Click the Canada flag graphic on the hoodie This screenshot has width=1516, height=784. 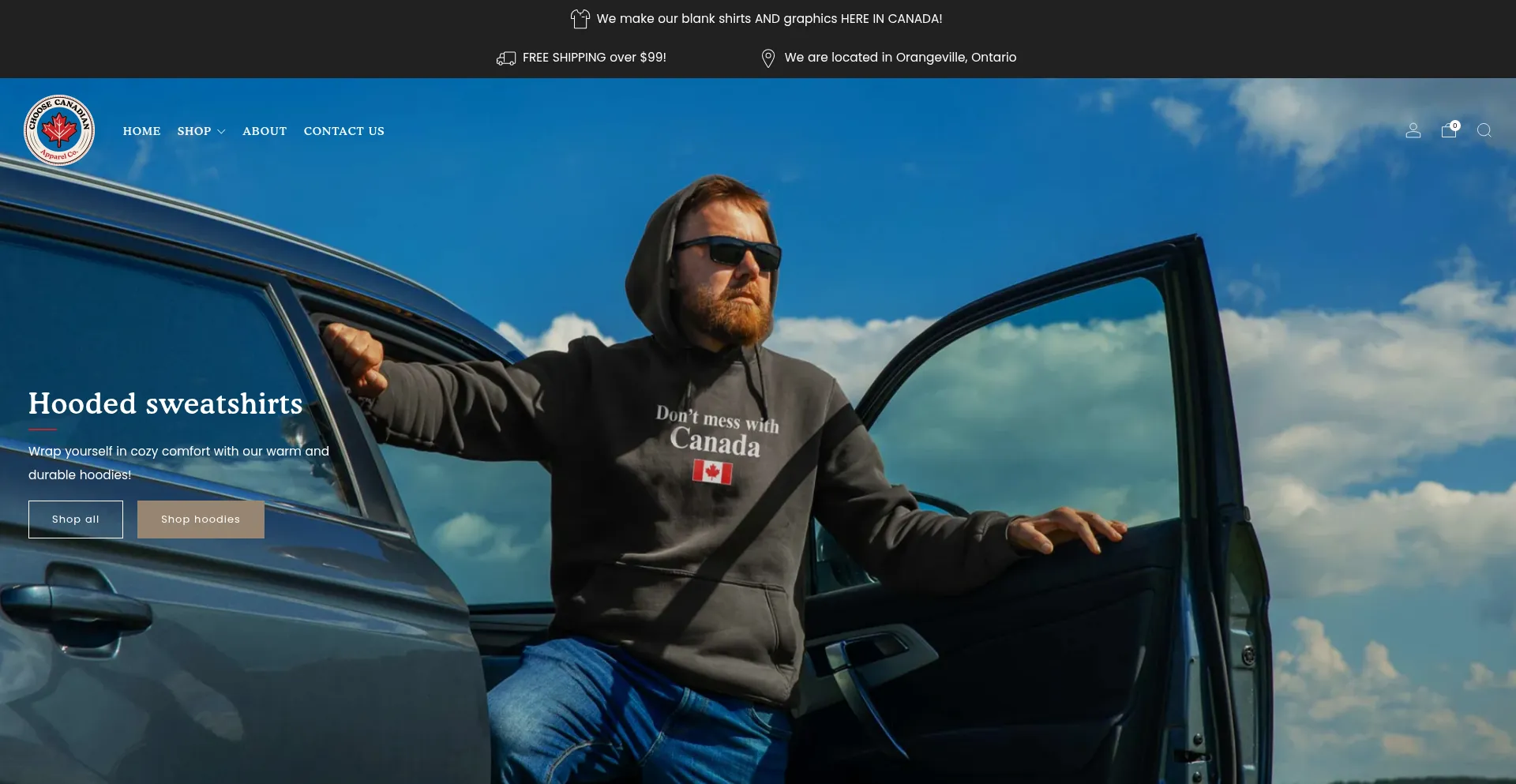[x=712, y=472]
